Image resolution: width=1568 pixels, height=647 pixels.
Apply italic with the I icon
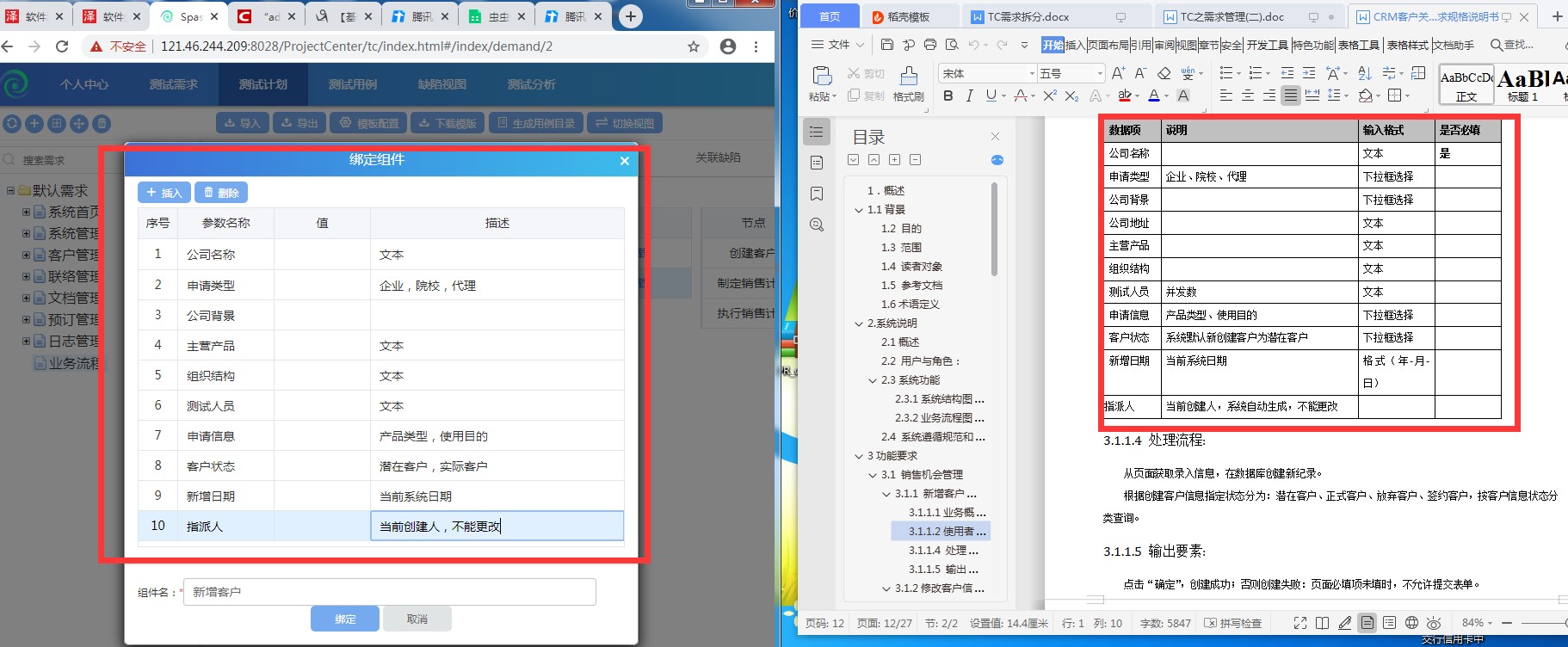(x=970, y=96)
